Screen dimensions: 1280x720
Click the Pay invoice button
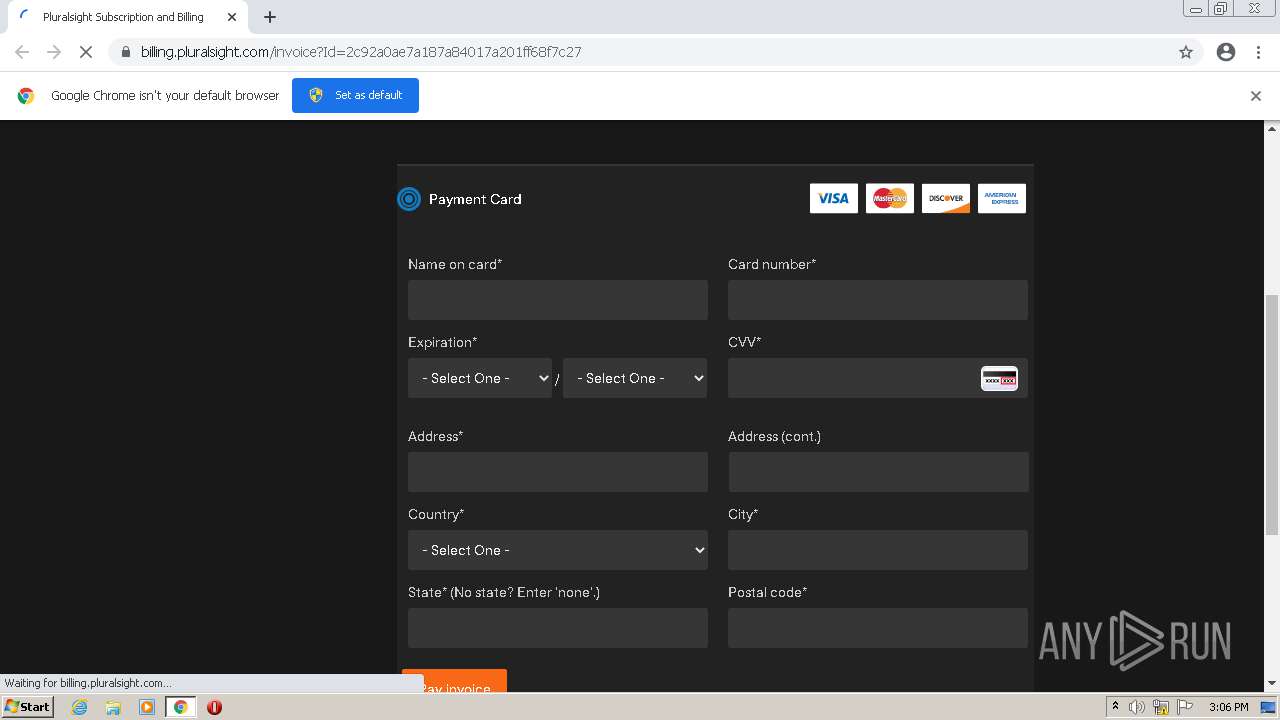[454, 681]
